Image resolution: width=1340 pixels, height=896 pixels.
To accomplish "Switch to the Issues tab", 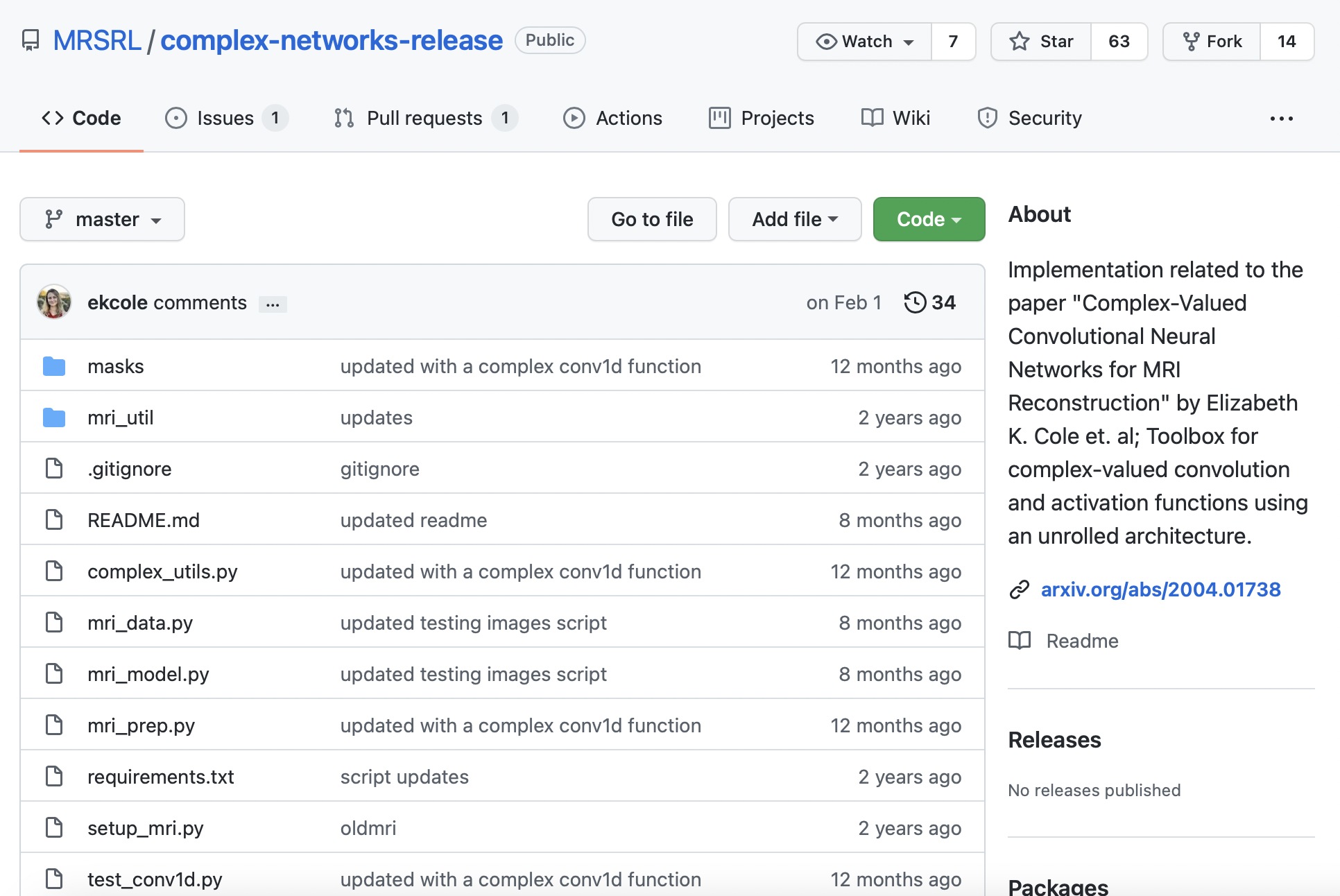I will pyautogui.click(x=226, y=118).
